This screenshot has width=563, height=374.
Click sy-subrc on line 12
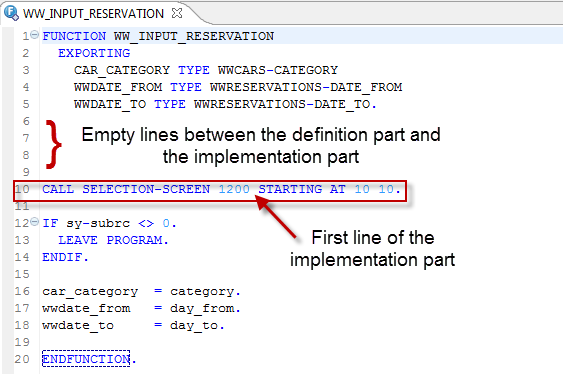[98, 224]
